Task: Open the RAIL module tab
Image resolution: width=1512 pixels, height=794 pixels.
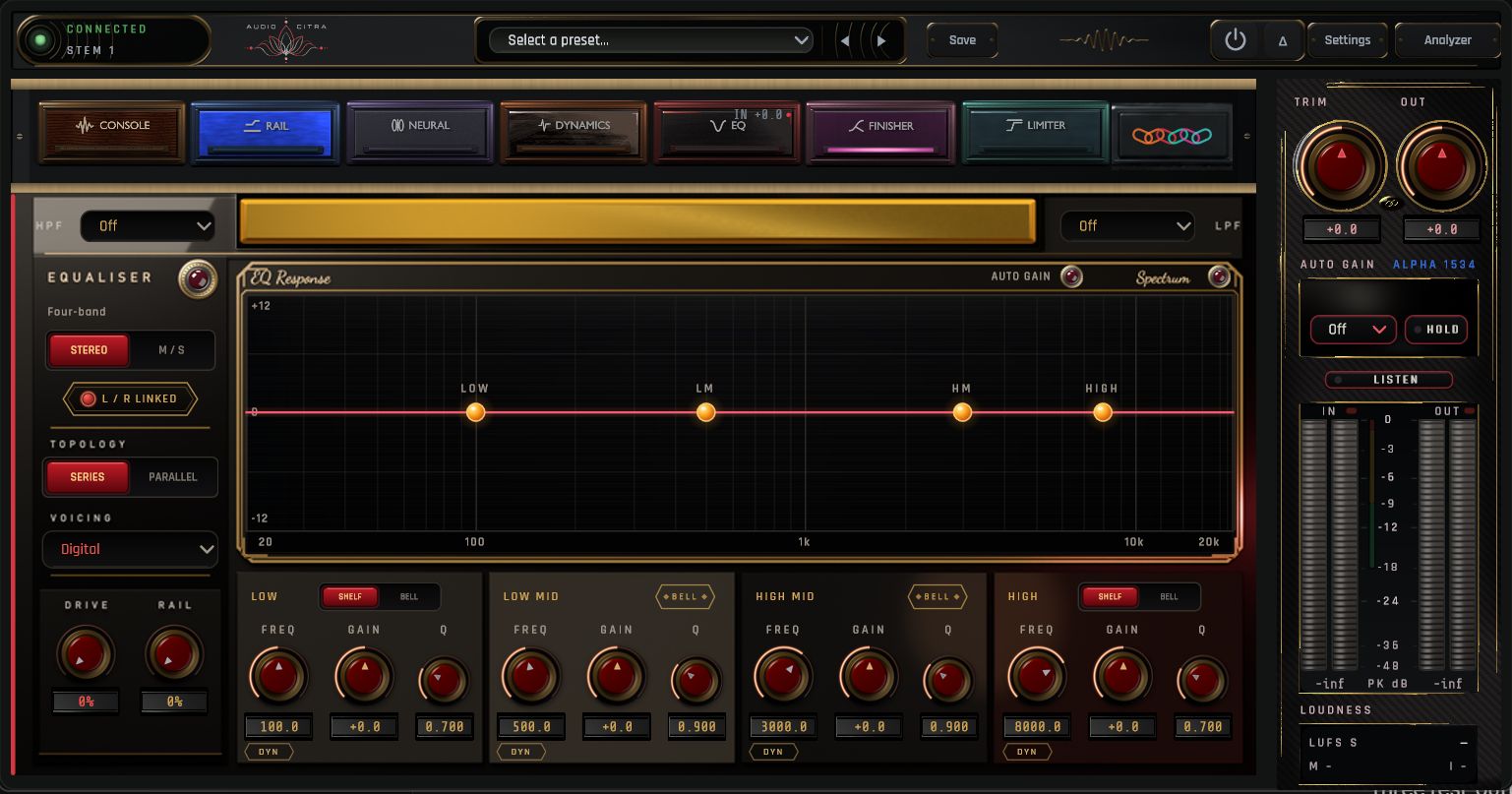Action: click(x=266, y=132)
